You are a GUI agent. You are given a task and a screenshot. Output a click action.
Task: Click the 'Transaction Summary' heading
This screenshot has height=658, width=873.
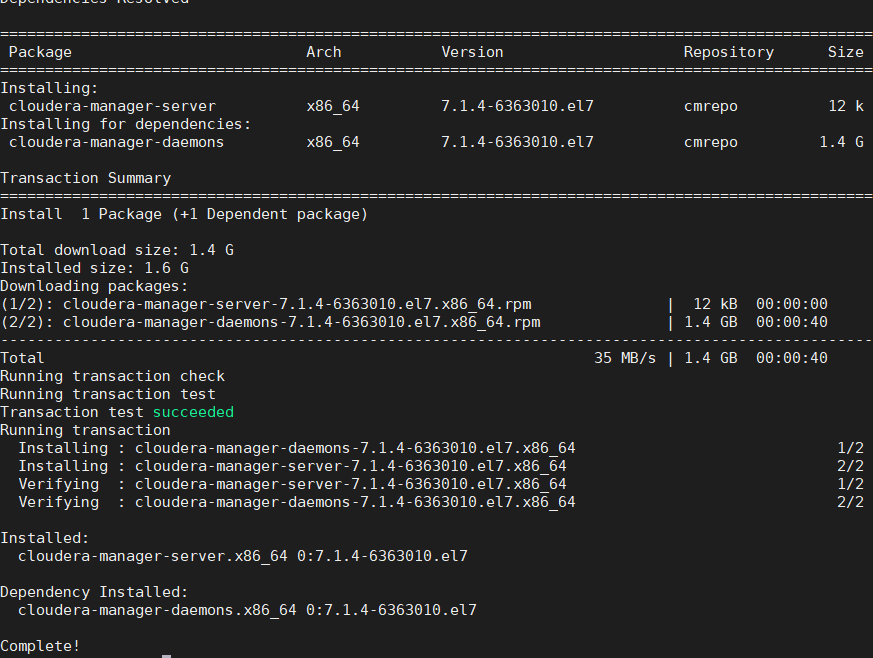[x=86, y=178]
